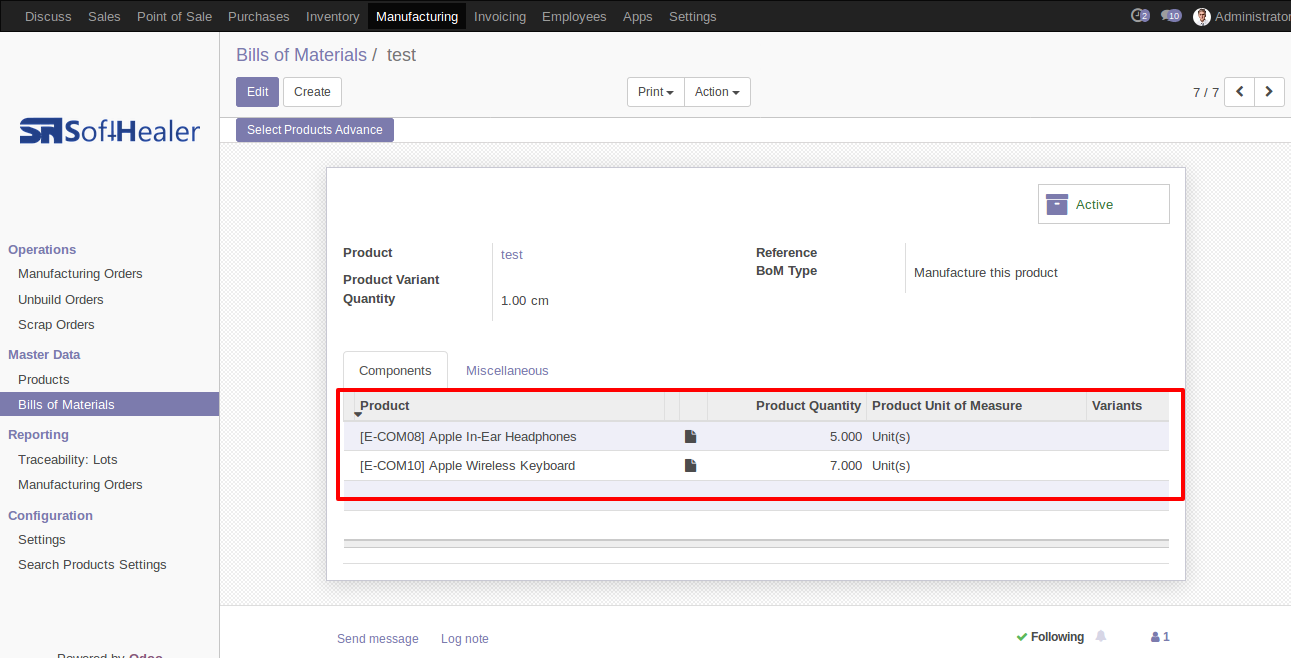The image size is (1291, 658).
Task: Open the product link test
Action: 511,254
